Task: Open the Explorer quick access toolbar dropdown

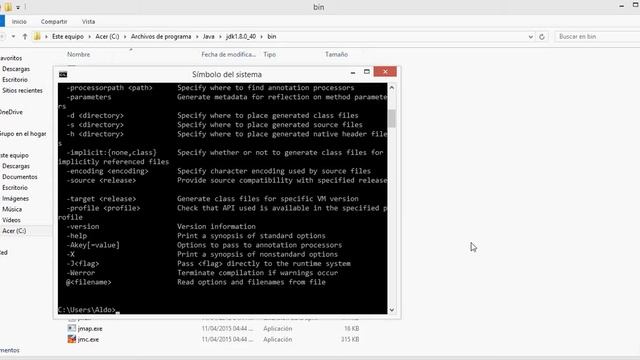Action: pyautogui.click(x=18, y=7)
